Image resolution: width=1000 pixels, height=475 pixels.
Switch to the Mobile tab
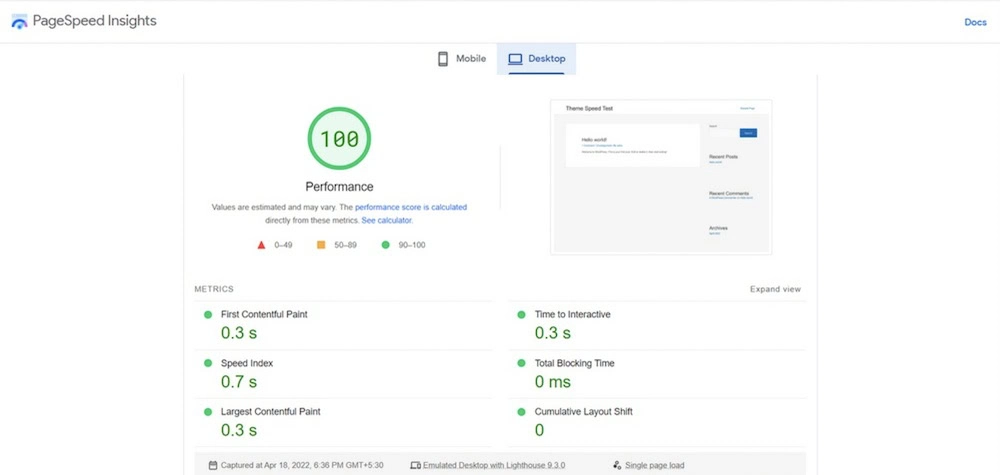click(x=461, y=59)
